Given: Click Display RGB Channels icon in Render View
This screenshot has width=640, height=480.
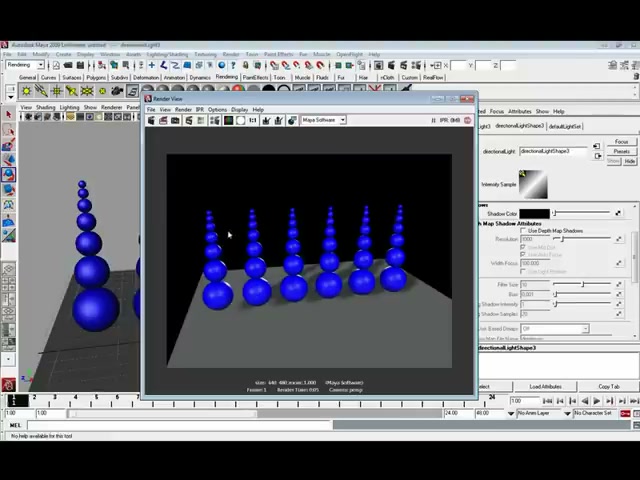Looking at the screenshot, I should pyautogui.click(x=229, y=120).
